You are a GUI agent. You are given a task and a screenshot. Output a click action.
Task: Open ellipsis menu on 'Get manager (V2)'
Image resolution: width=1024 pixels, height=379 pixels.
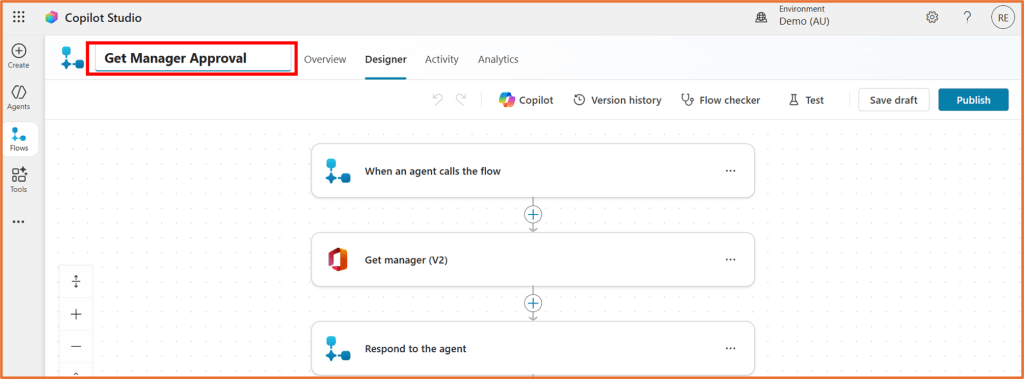click(730, 259)
